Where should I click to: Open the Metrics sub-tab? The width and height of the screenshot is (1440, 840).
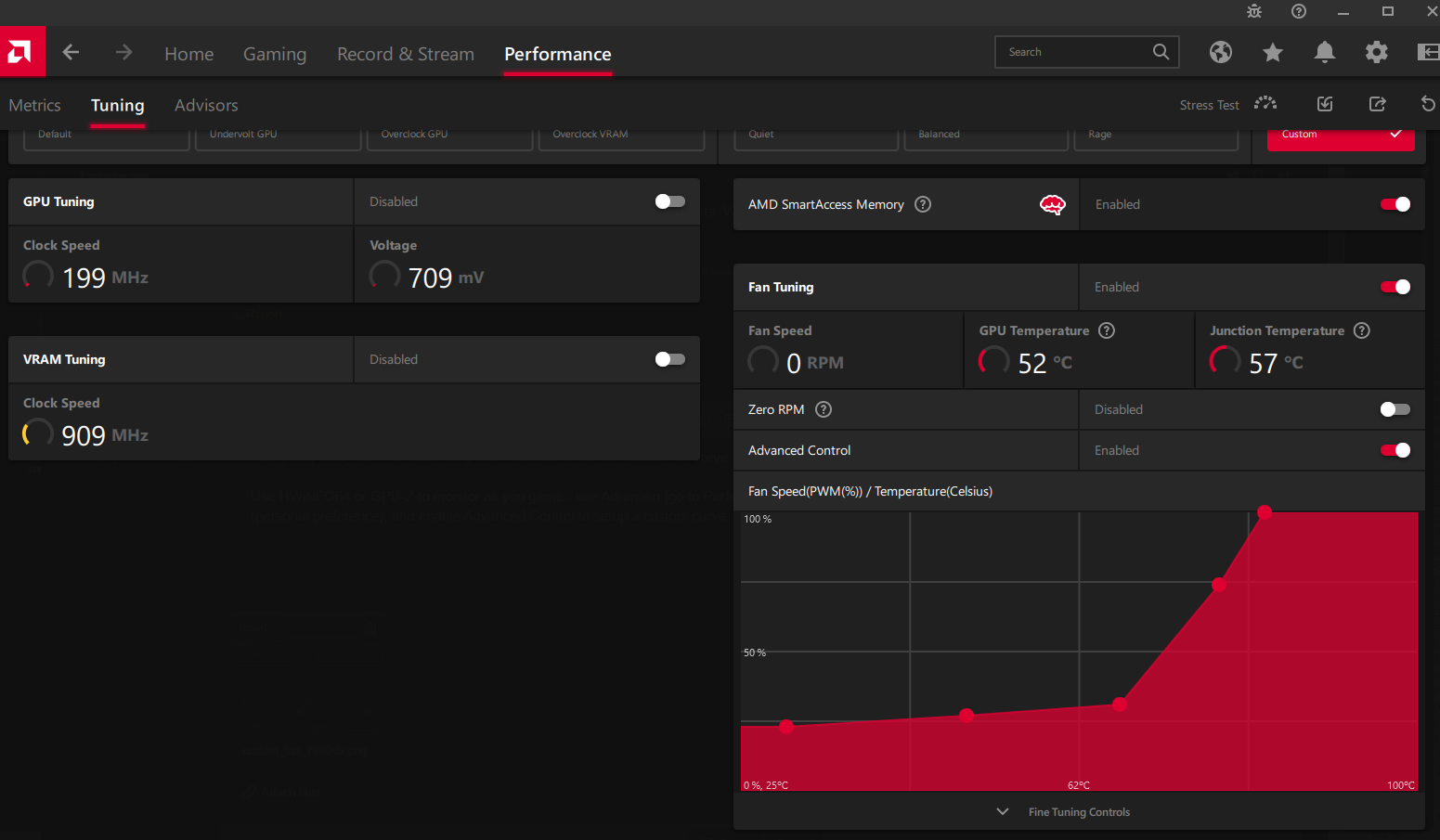pos(35,105)
